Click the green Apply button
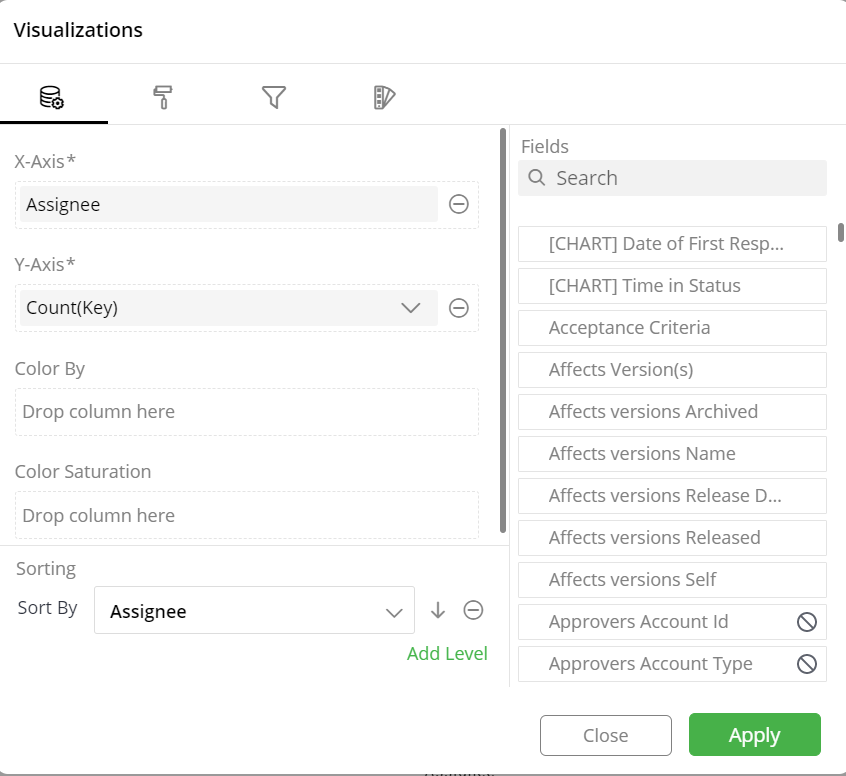Viewport: 846px width, 776px height. point(755,735)
